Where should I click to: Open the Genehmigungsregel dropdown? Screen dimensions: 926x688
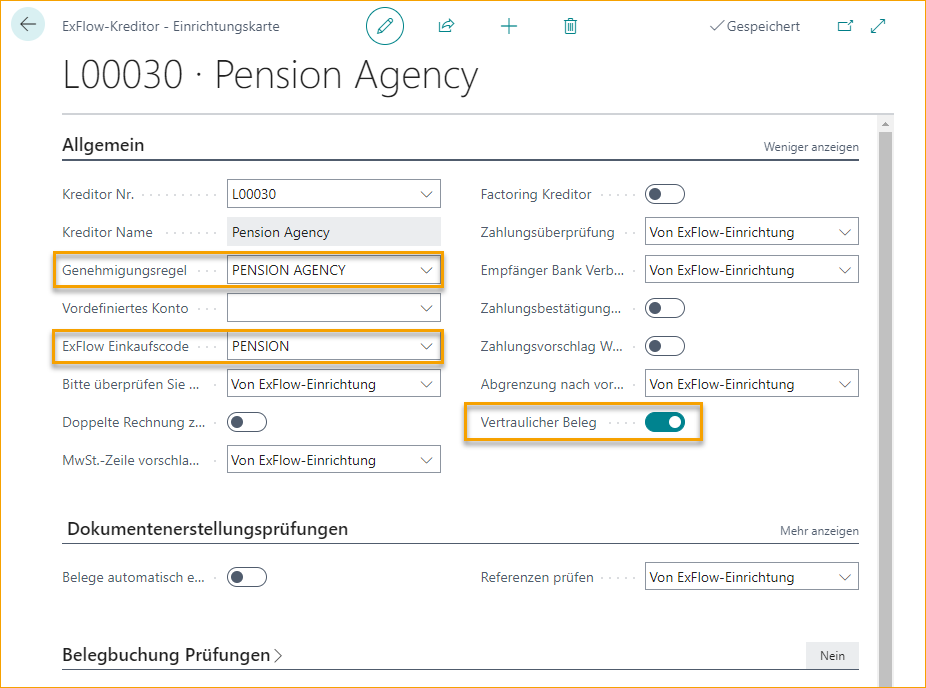point(427,270)
